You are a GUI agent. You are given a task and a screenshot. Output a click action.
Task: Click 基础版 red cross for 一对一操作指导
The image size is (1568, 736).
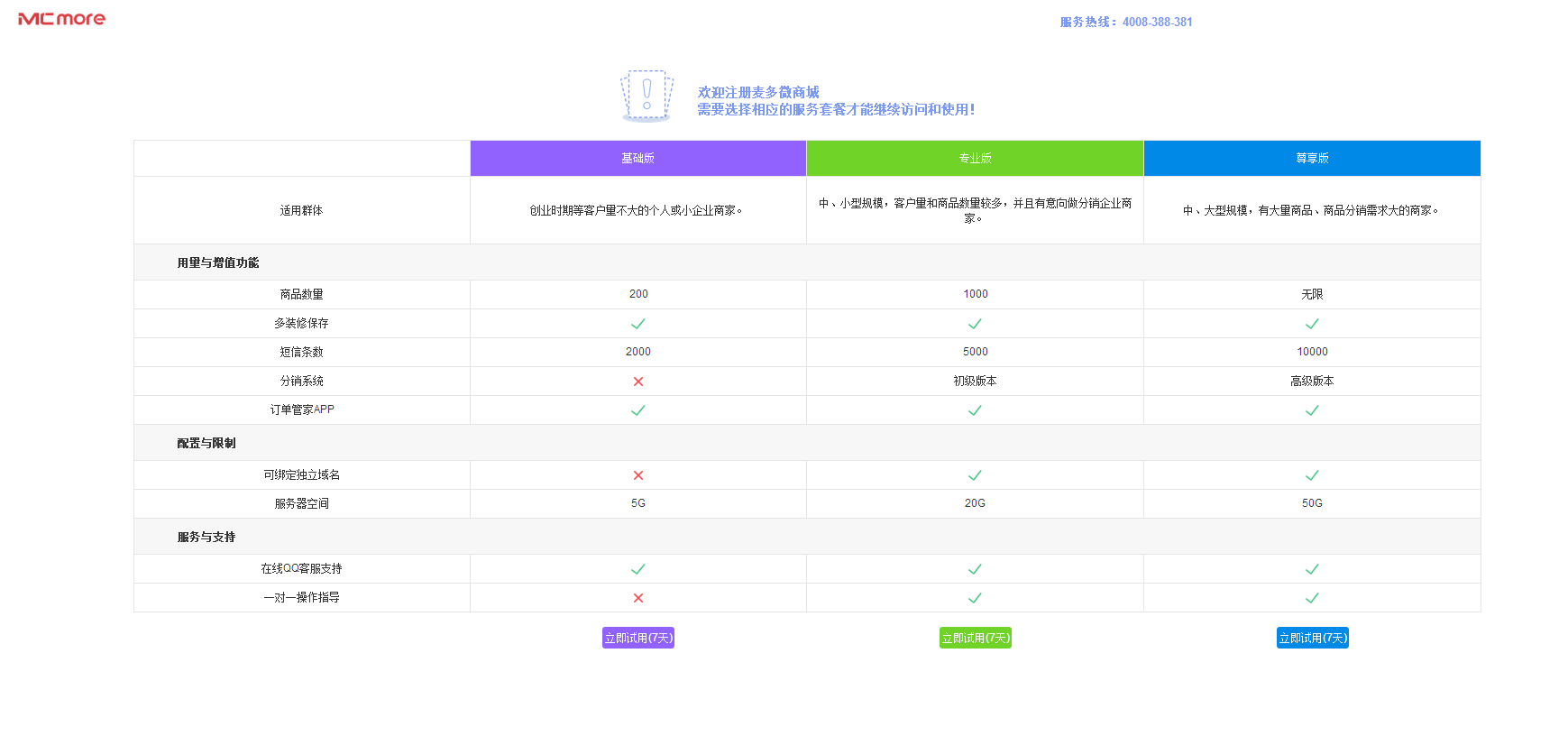point(638,598)
